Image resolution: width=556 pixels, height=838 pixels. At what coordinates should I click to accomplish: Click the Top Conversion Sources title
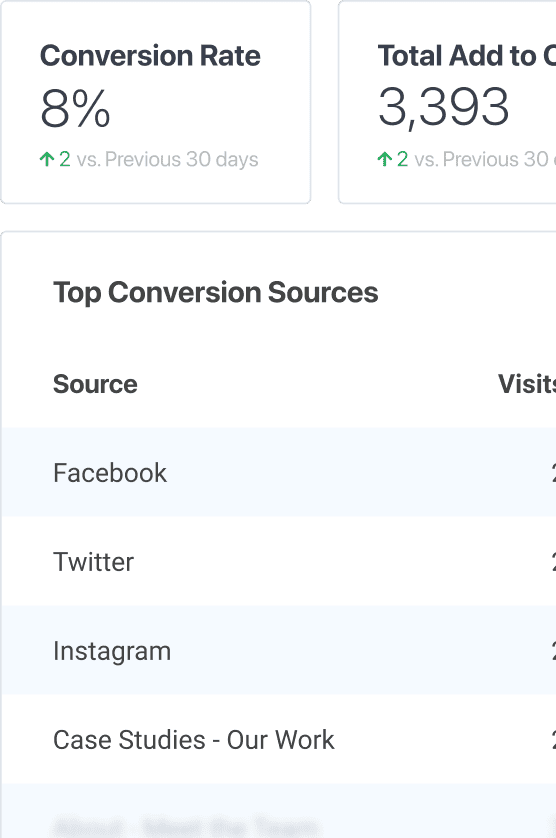click(x=215, y=292)
